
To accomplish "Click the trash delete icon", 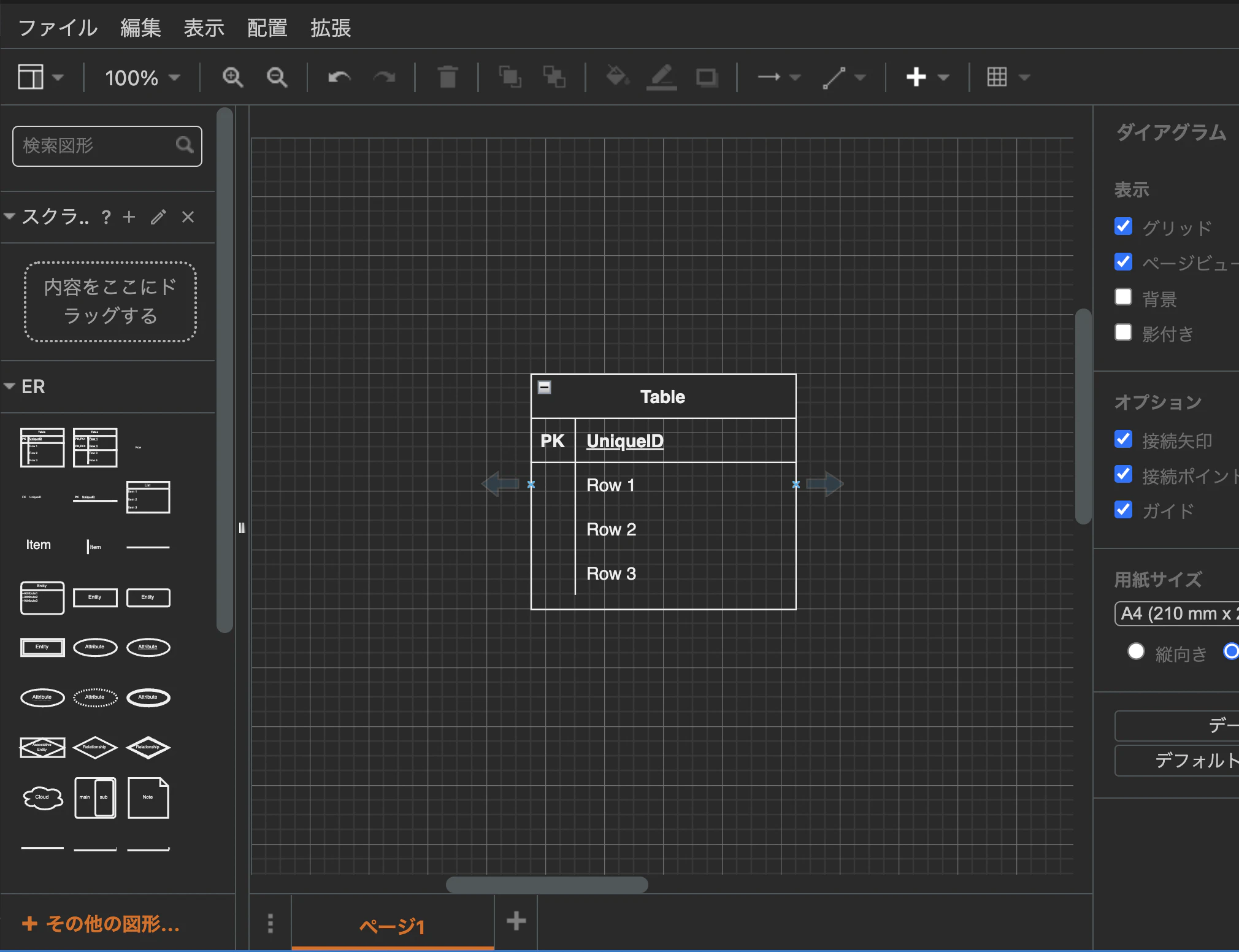I will pos(448,77).
